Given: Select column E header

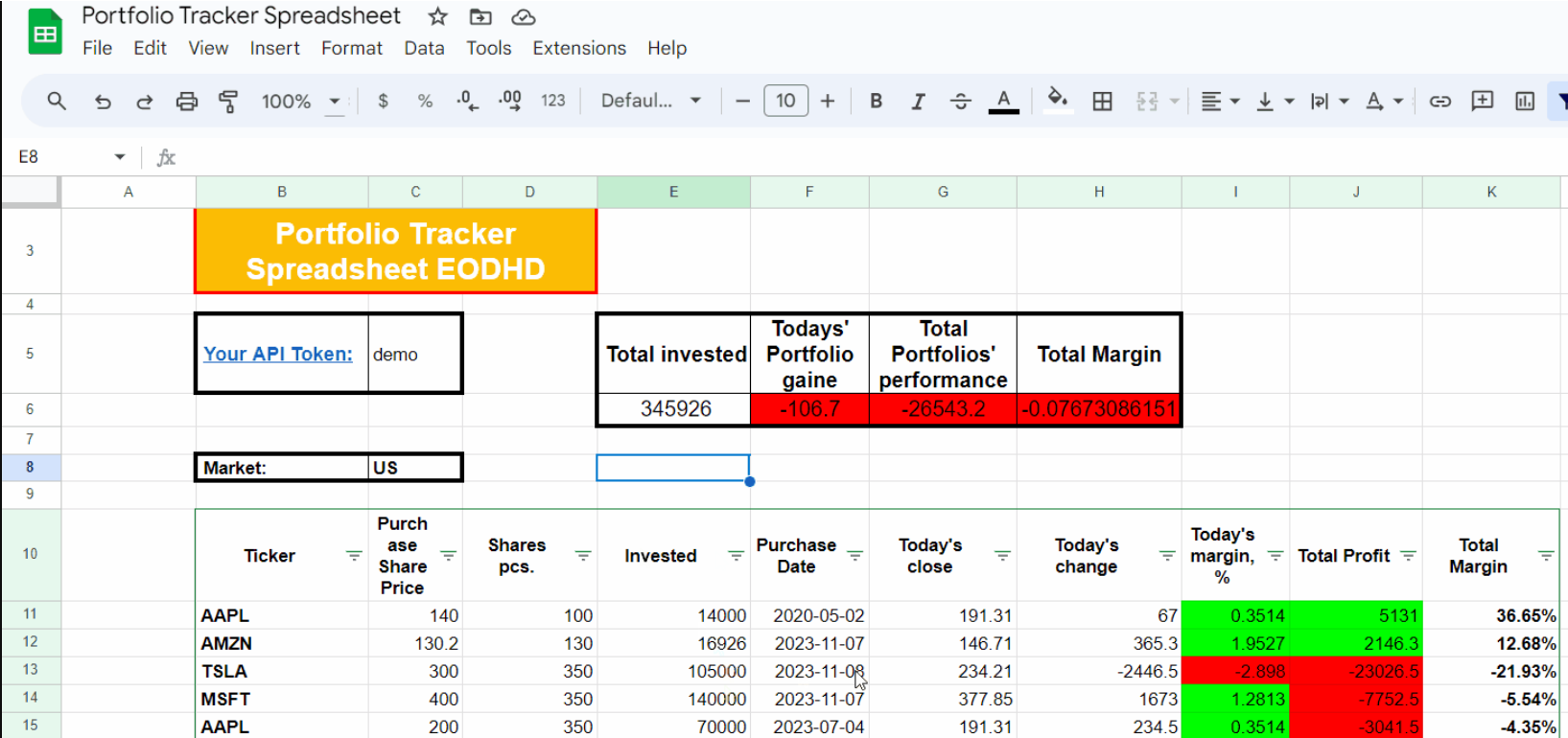Looking at the screenshot, I should [673, 192].
